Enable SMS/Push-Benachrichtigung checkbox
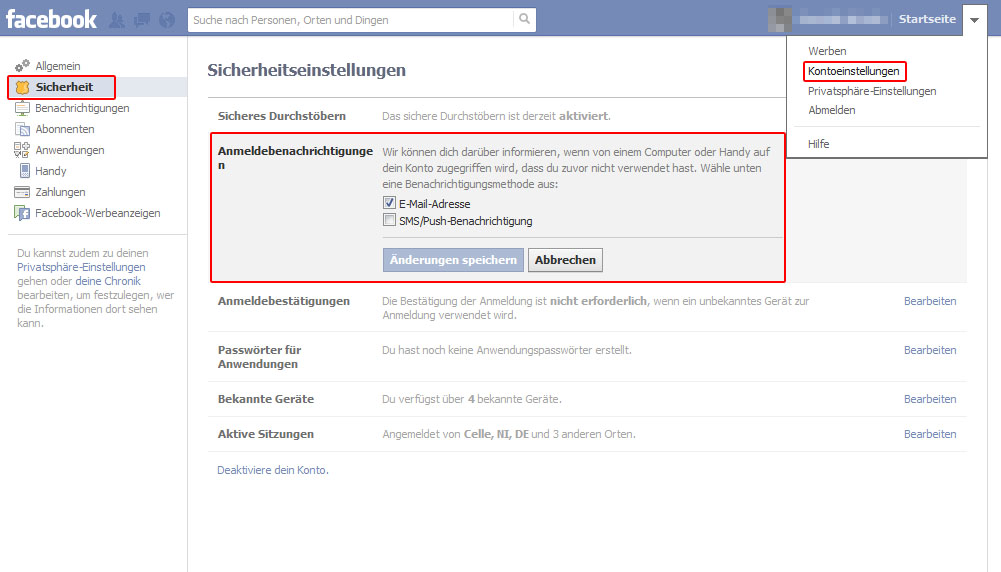The image size is (1001, 572). [x=389, y=220]
